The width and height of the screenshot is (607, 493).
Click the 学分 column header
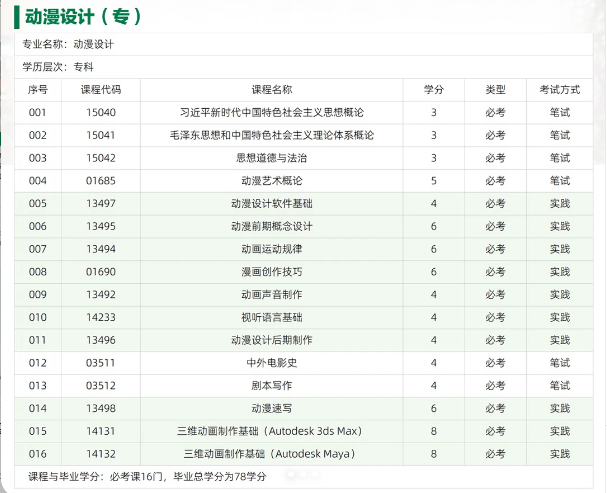pyautogui.click(x=434, y=90)
